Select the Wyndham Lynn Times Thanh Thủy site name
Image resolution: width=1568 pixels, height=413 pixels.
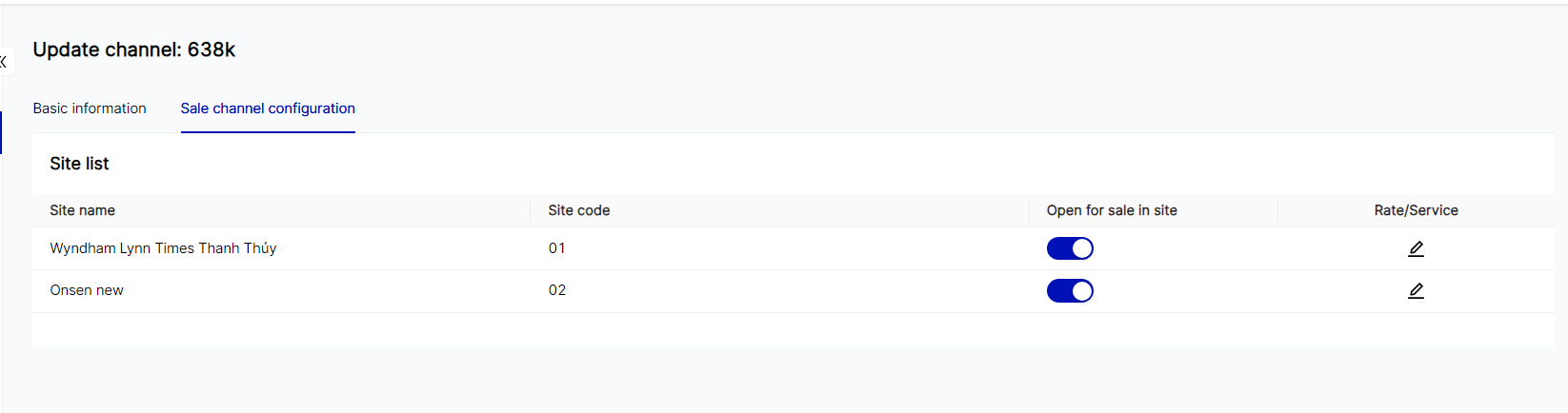pos(163,248)
